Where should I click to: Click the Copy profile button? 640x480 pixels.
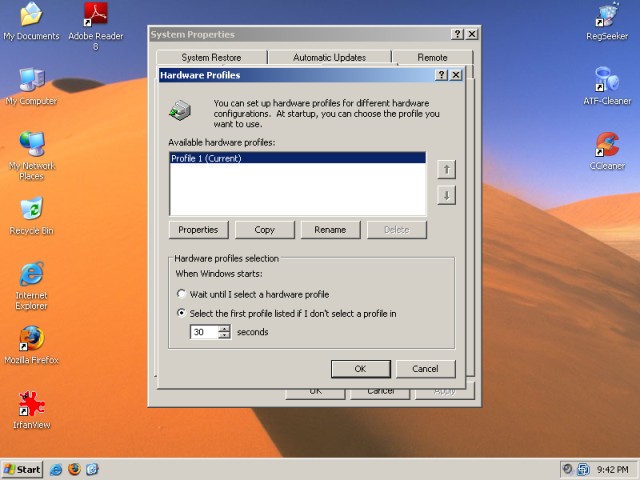tap(264, 230)
